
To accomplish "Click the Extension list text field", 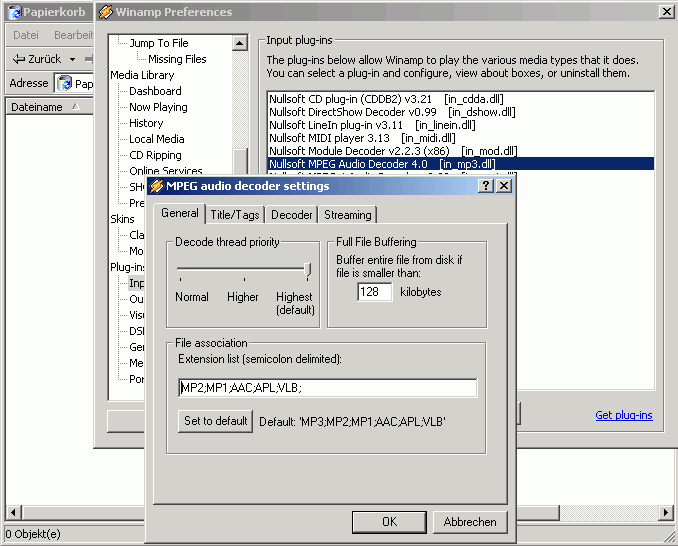I will tap(327, 388).
